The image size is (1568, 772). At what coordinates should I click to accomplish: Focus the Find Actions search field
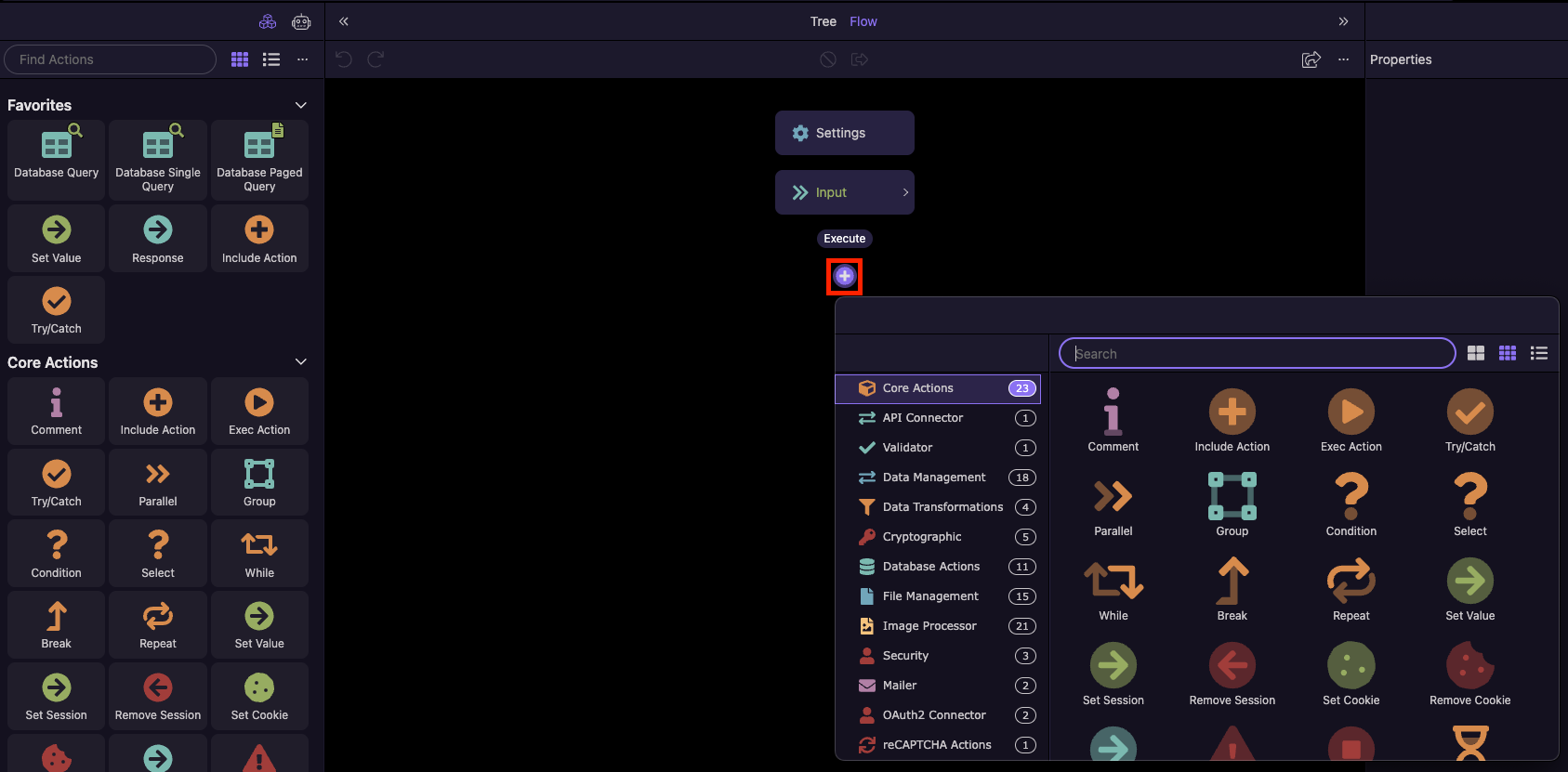pos(110,59)
